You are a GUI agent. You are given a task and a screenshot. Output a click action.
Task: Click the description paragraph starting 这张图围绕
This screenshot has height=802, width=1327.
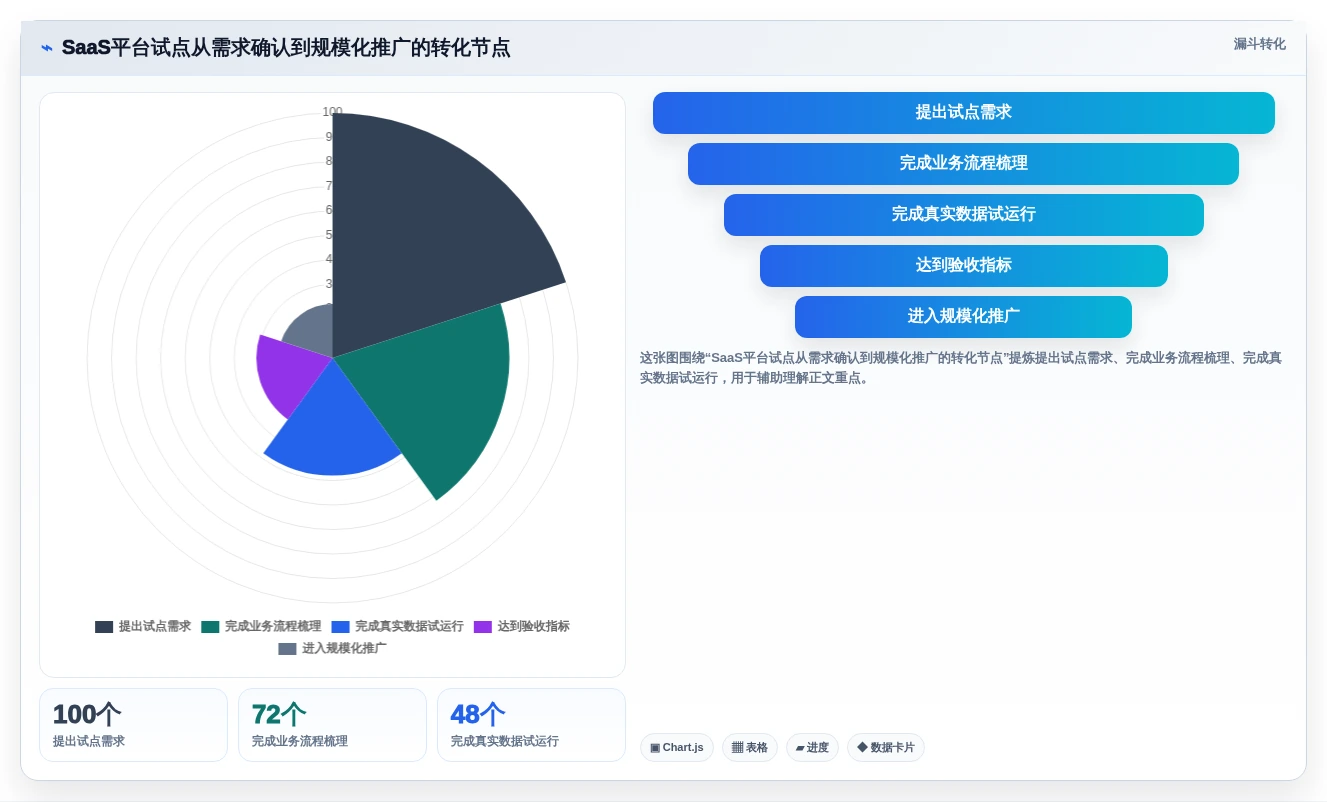[961, 368]
